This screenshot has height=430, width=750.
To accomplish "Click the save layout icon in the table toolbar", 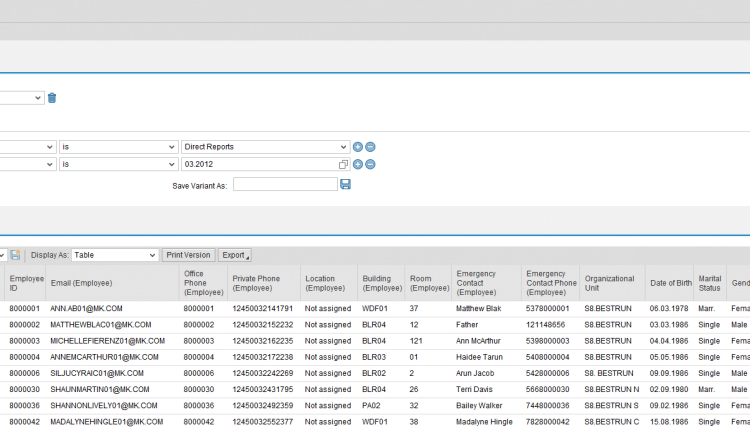I will (15, 255).
